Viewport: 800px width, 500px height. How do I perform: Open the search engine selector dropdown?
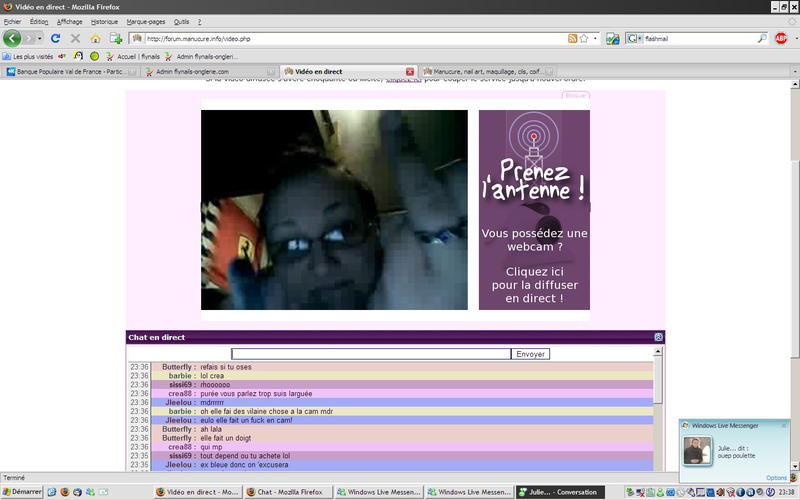pos(639,38)
